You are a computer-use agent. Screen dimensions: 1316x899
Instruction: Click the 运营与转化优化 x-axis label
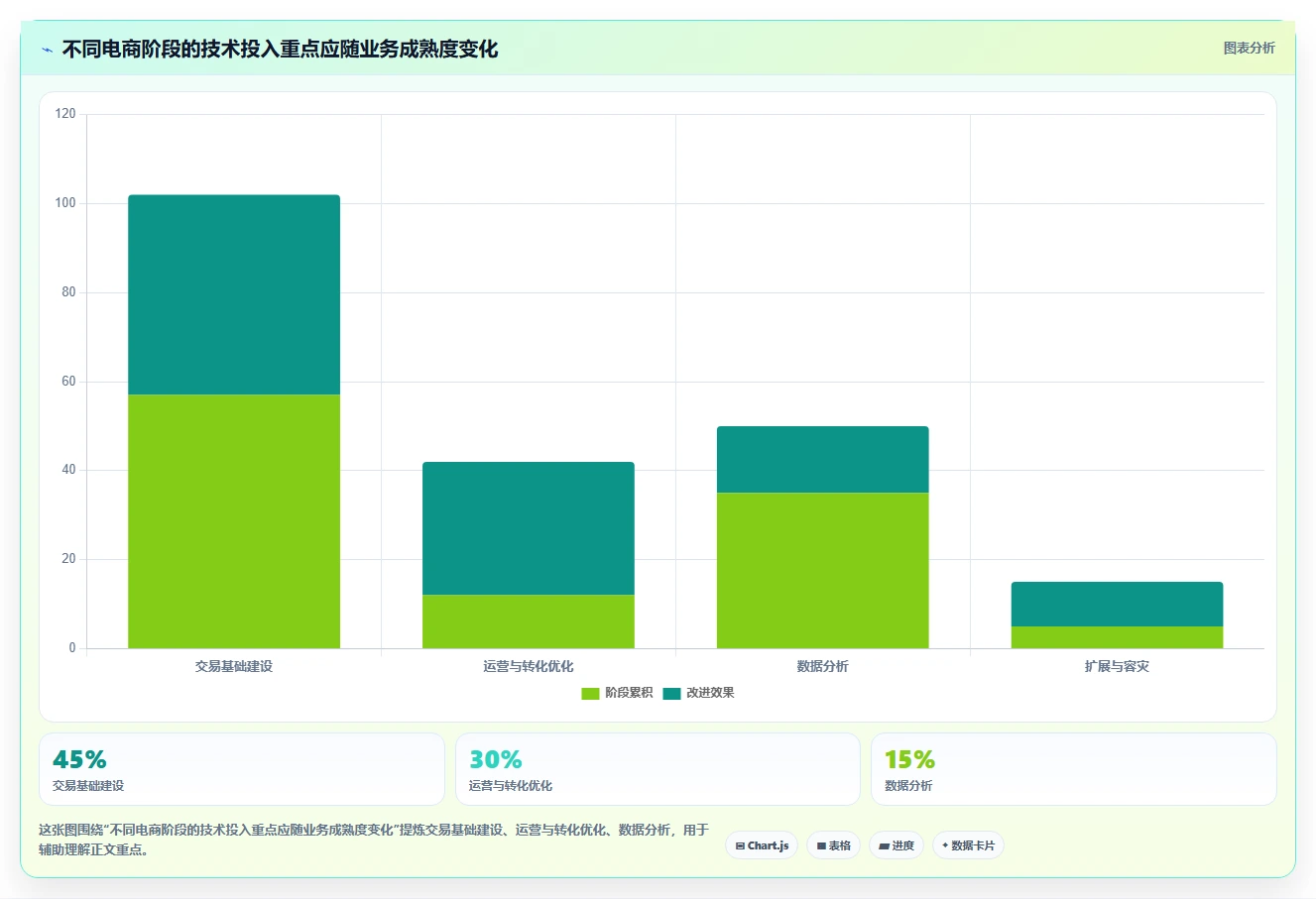point(529,666)
